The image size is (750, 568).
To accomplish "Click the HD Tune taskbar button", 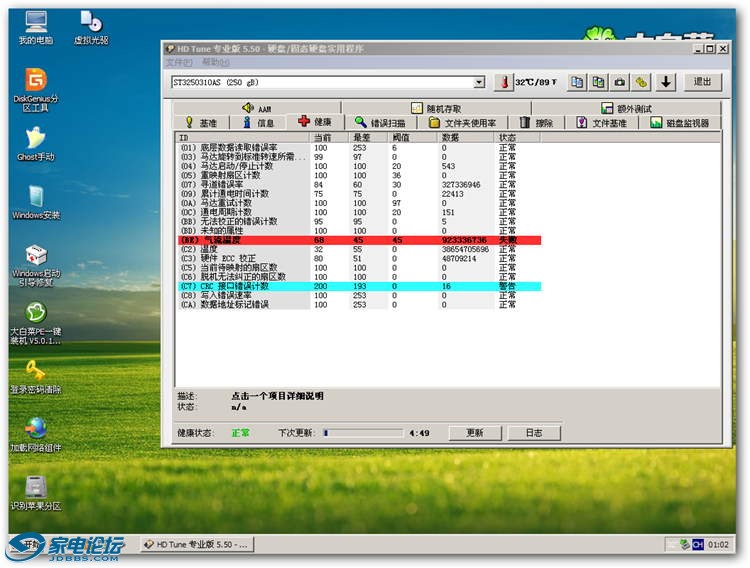I will [197, 545].
